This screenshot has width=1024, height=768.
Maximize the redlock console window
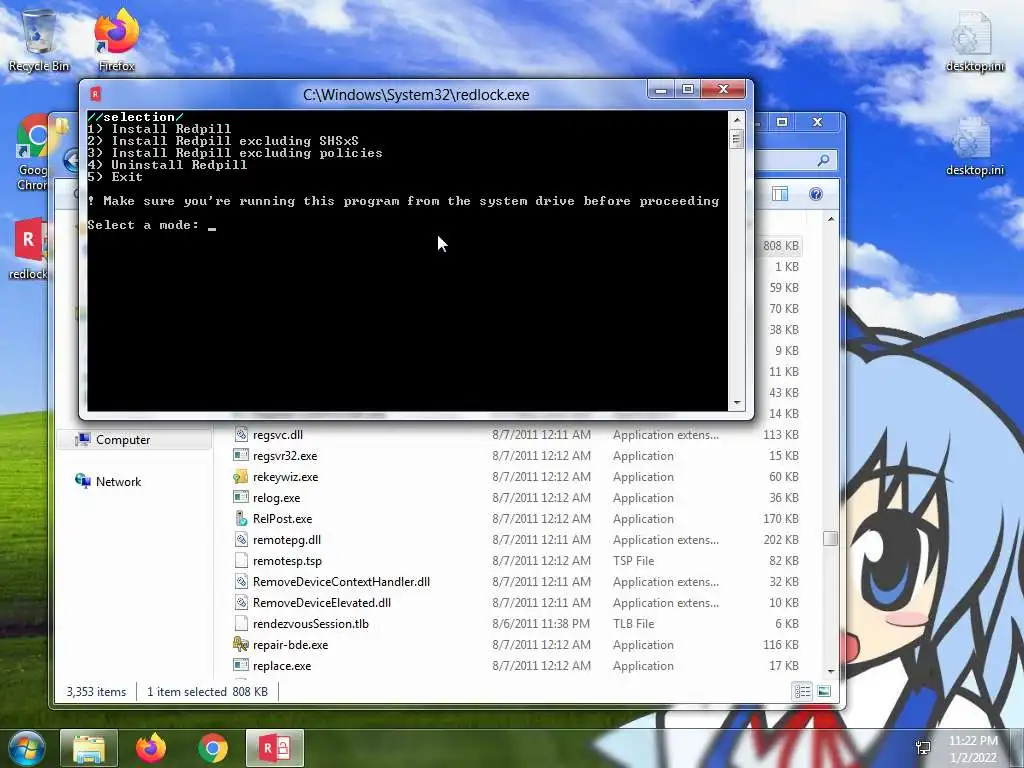point(688,89)
